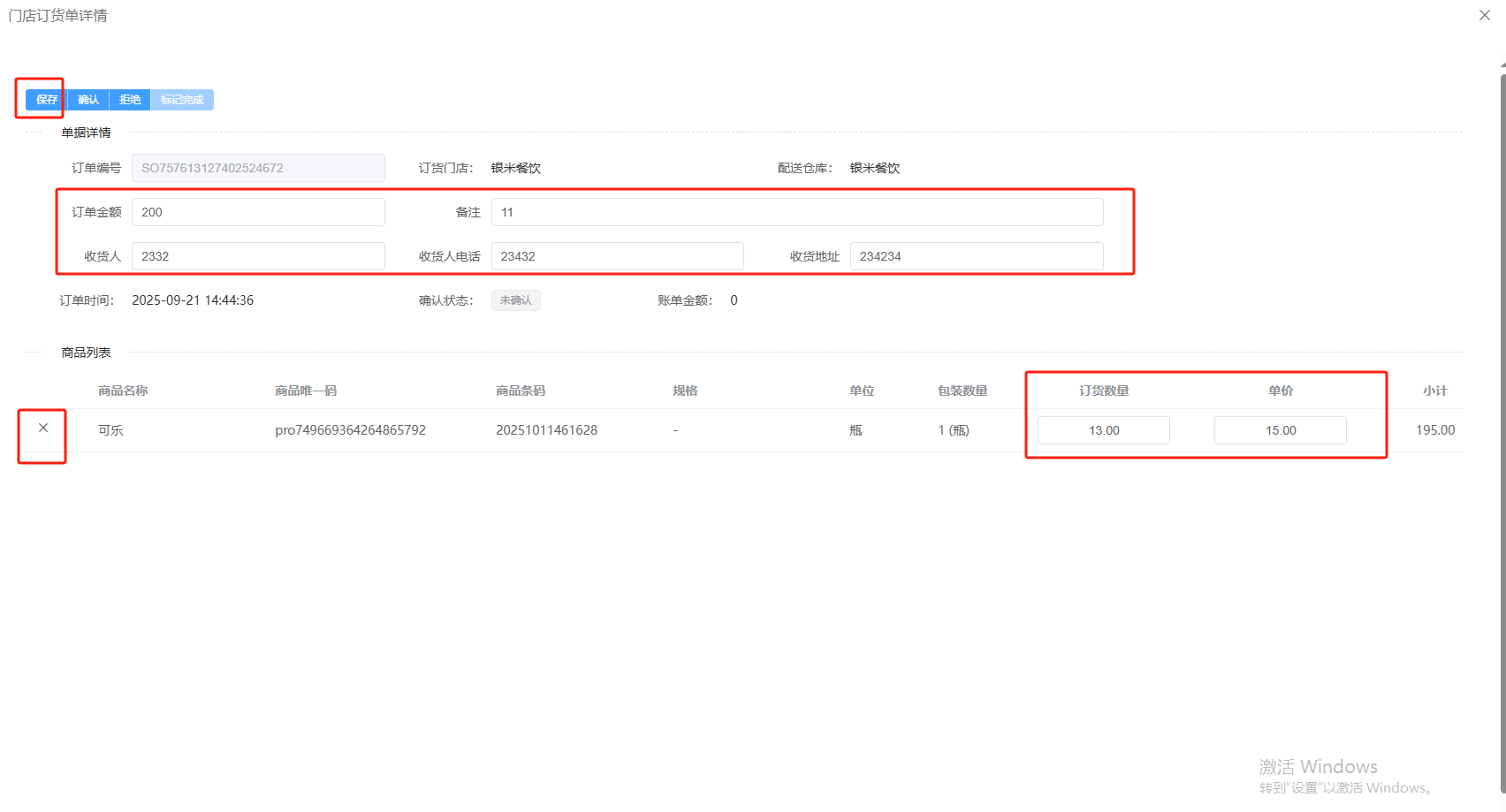
Task: Close the 门店订货单详情 dialog
Action: click(1485, 15)
